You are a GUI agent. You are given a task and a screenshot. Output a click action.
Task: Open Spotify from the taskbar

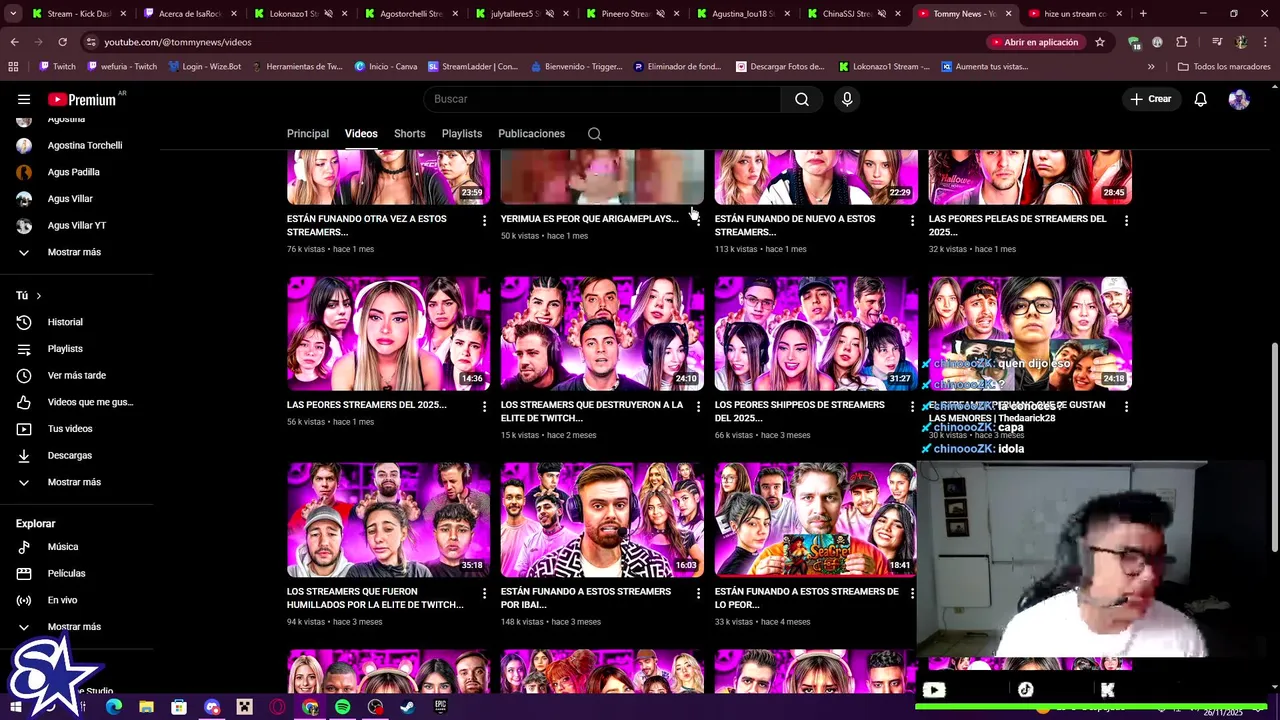pos(342,707)
